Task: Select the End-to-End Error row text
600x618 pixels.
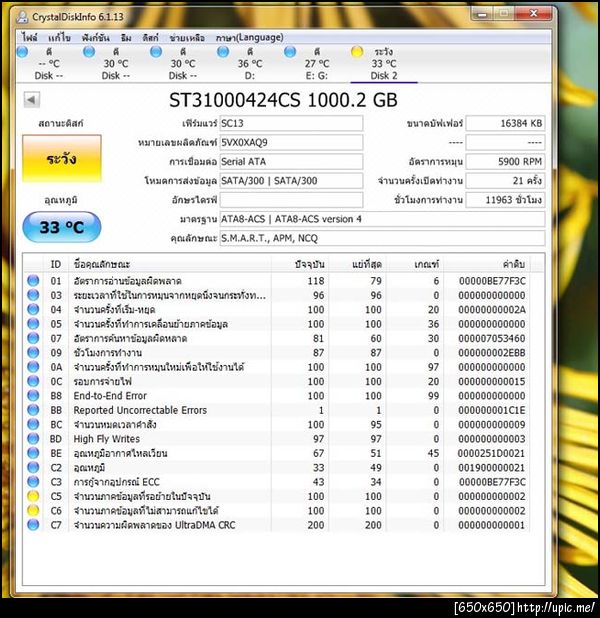Action: click(110, 396)
